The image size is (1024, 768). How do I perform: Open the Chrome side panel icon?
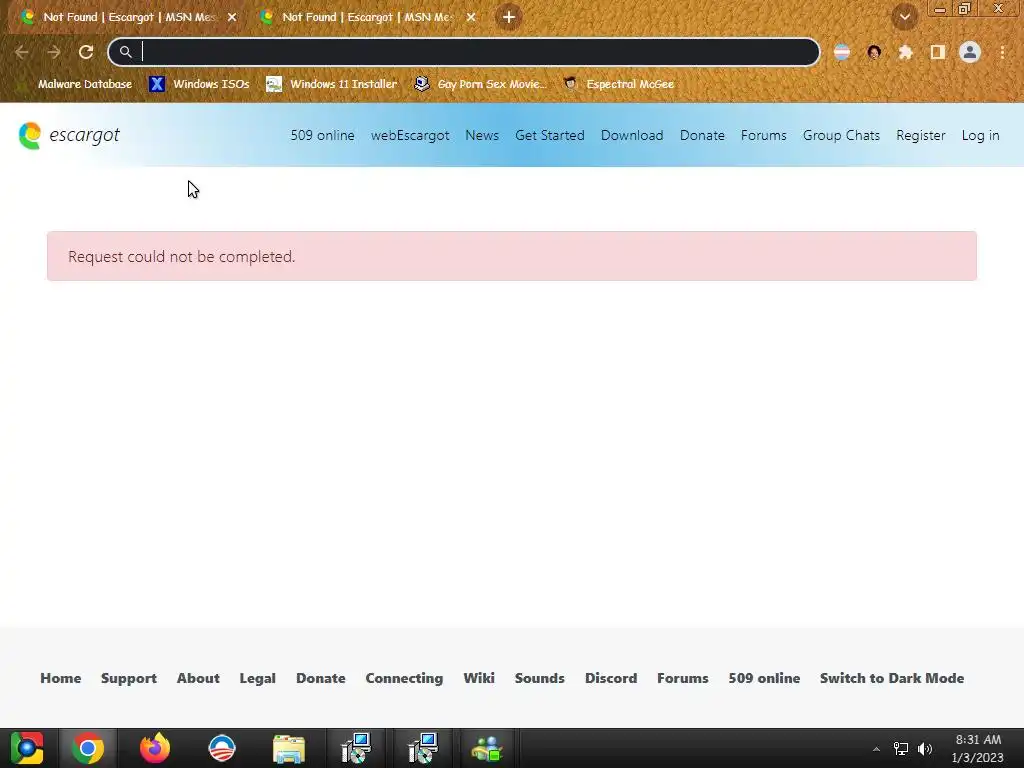click(x=938, y=52)
